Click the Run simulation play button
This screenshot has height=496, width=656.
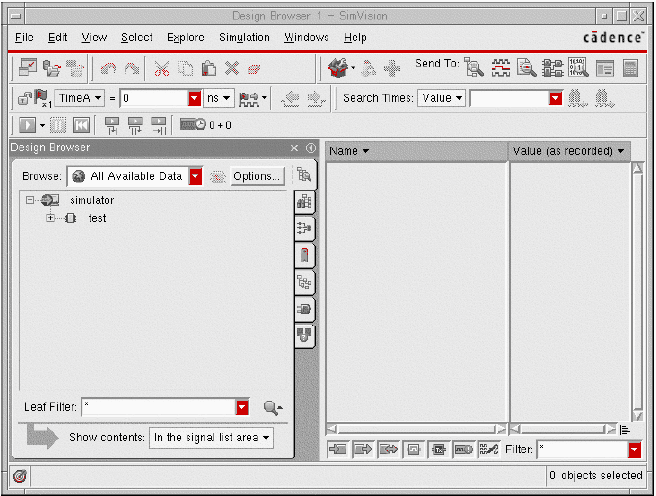(28, 125)
